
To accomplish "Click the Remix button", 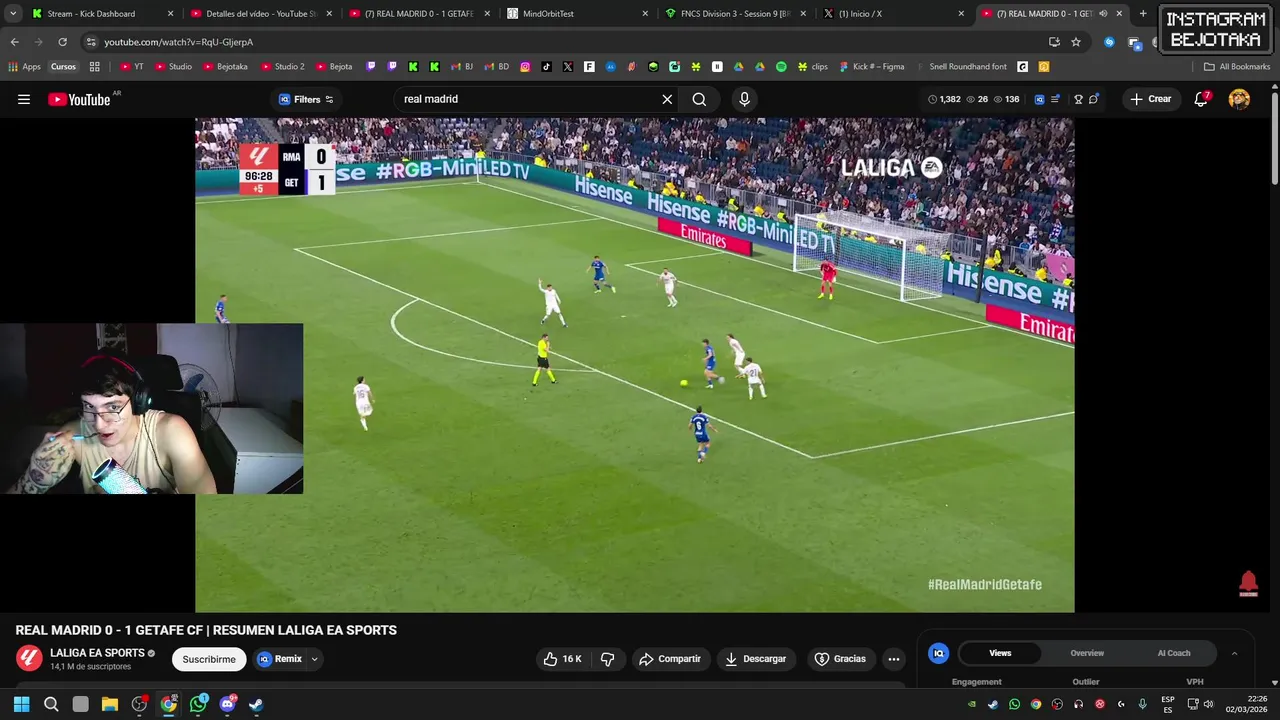I will (x=279, y=659).
